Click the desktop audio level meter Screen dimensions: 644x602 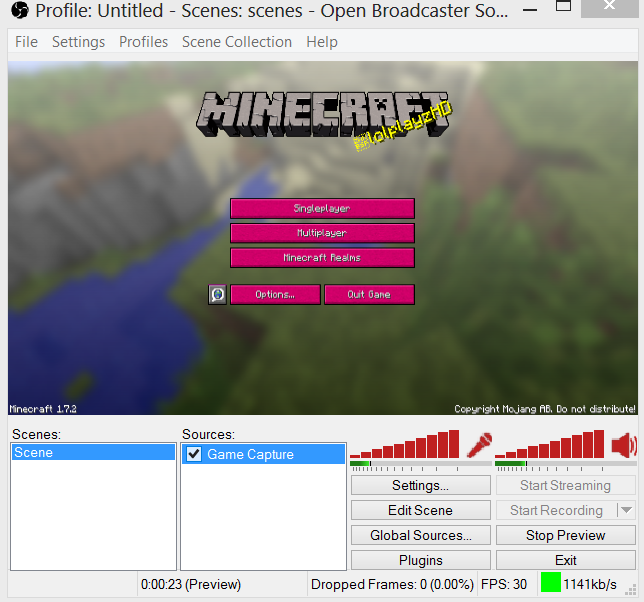coord(566,464)
